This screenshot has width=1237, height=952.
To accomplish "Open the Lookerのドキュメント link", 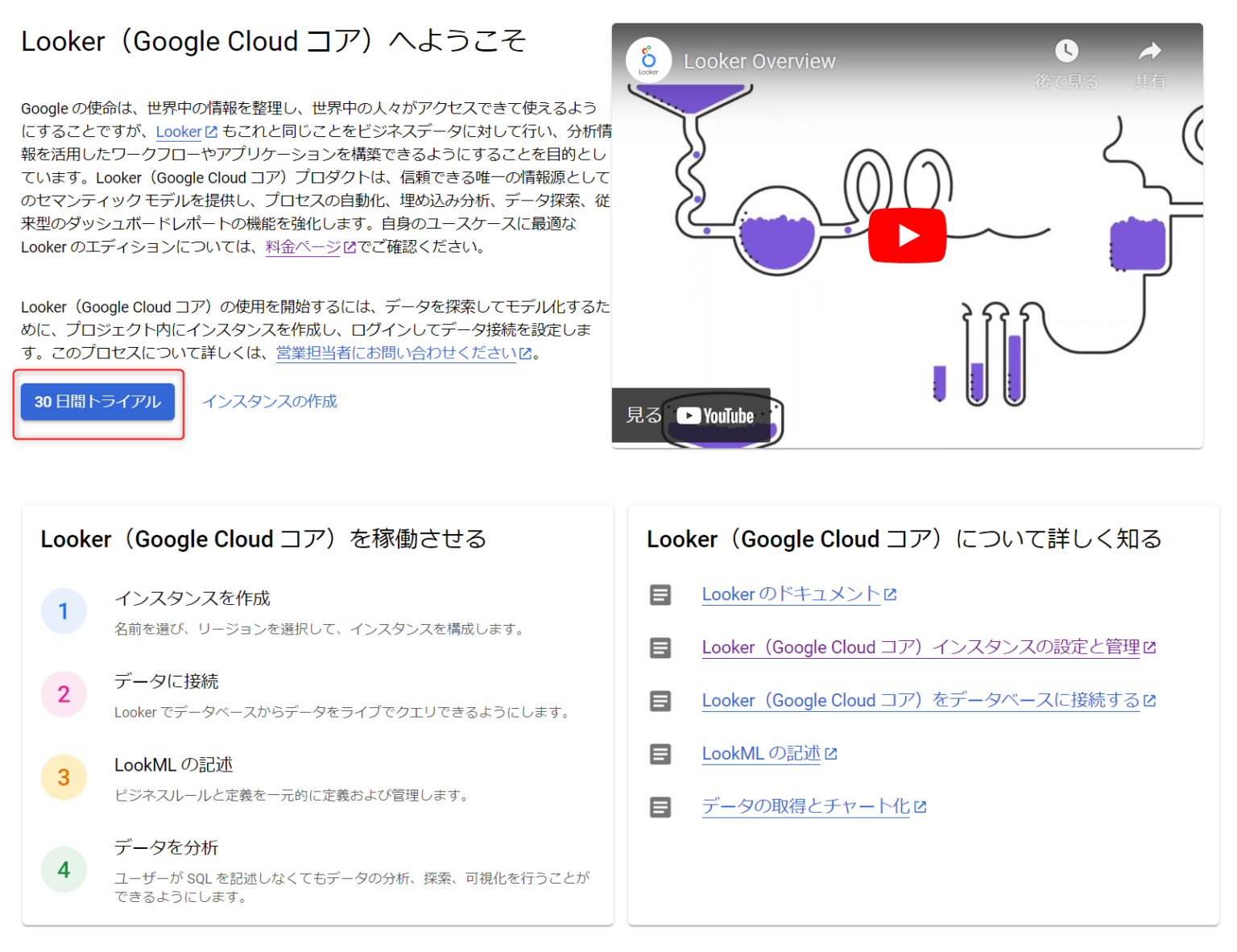I will click(x=790, y=594).
